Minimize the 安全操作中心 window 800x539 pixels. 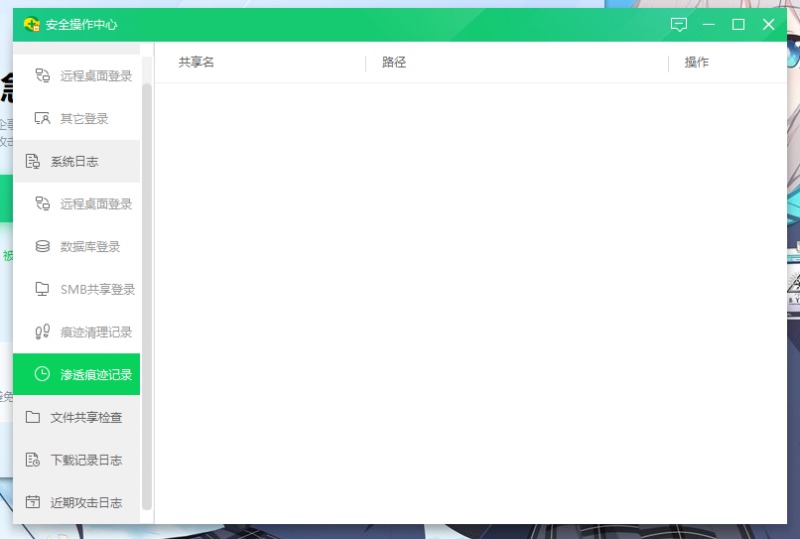(709, 24)
